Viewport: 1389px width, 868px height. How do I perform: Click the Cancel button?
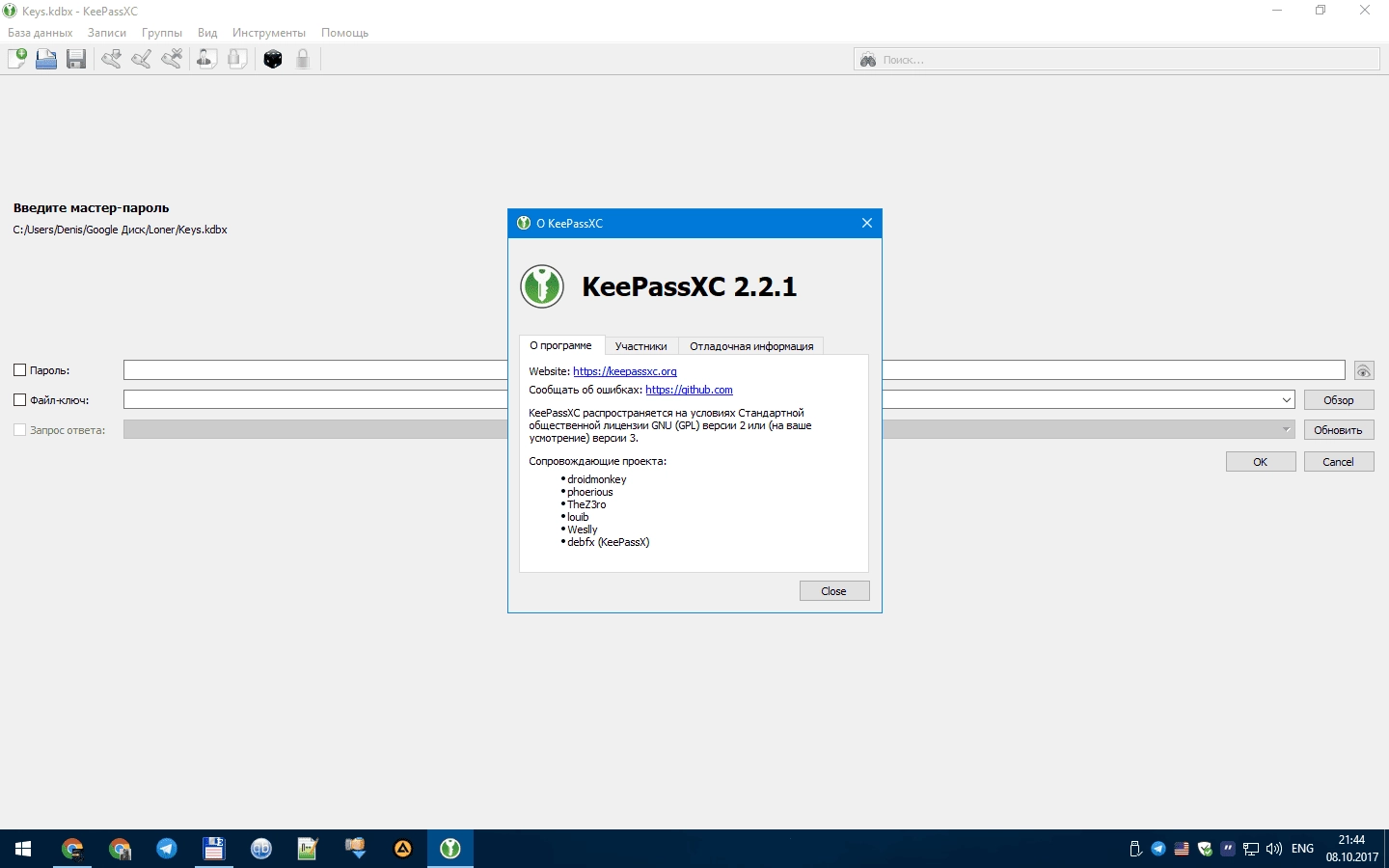[1339, 462]
